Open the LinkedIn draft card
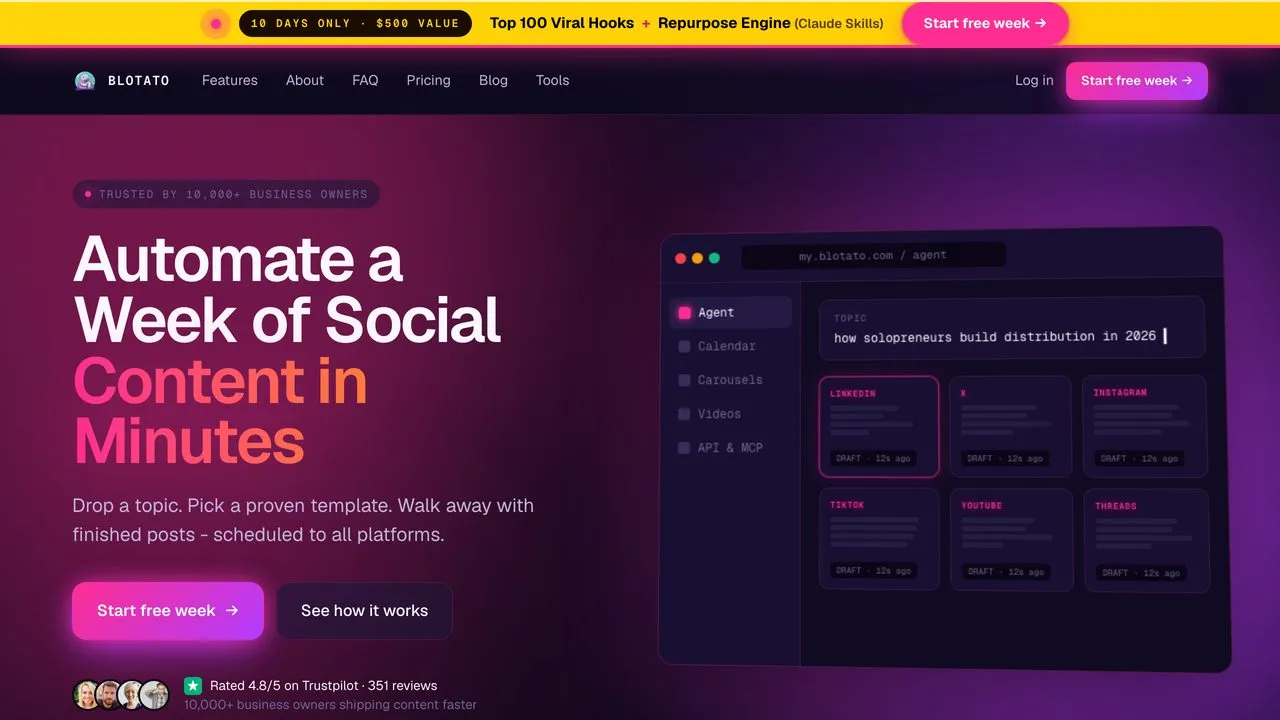Viewport: 1280px width, 720px height. [879, 426]
